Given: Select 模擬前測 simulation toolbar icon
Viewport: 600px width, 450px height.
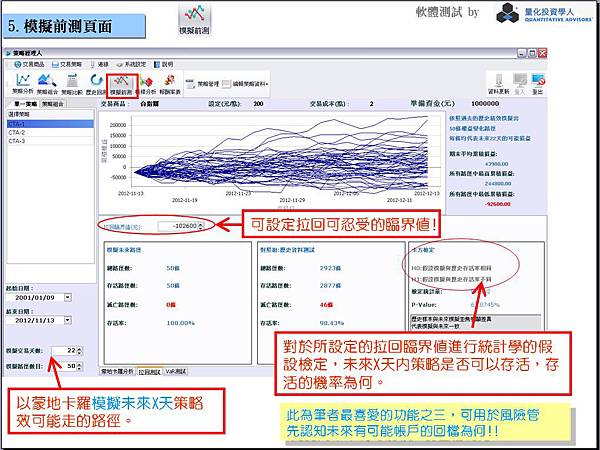Looking at the screenshot, I should point(121,84).
